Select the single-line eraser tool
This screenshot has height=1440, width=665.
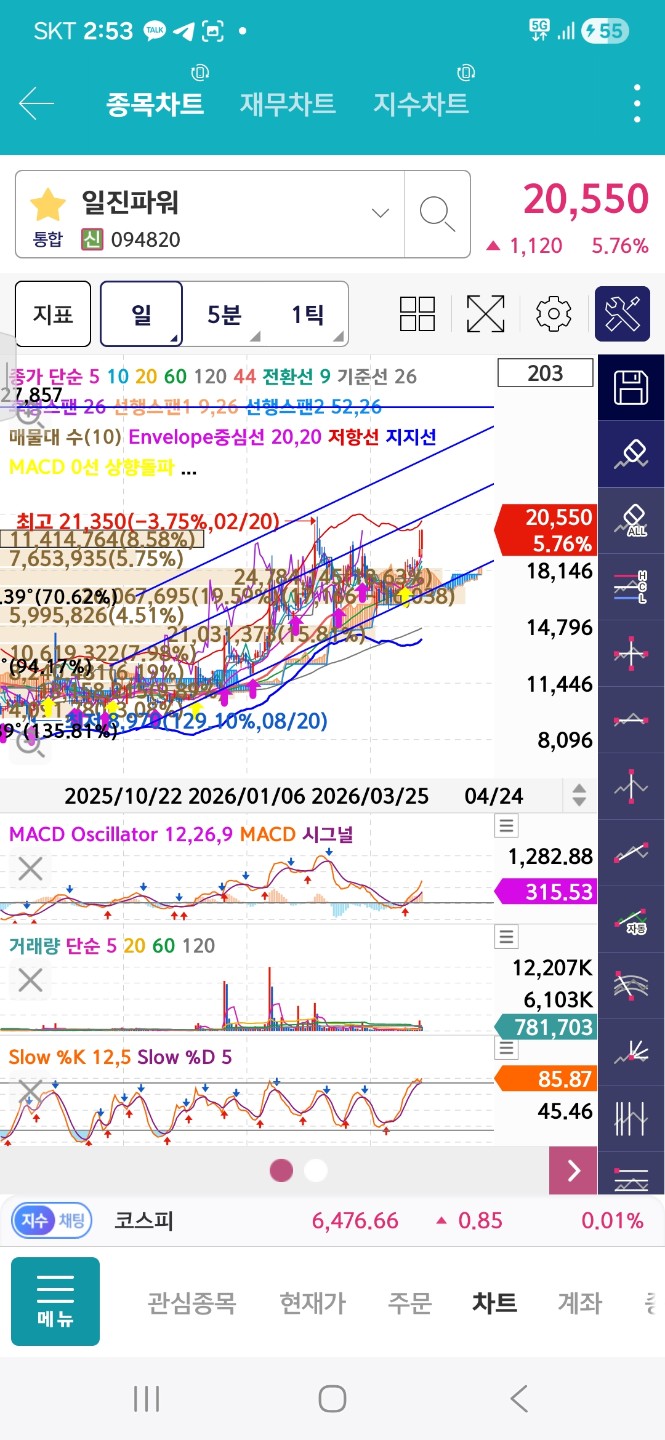point(631,452)
